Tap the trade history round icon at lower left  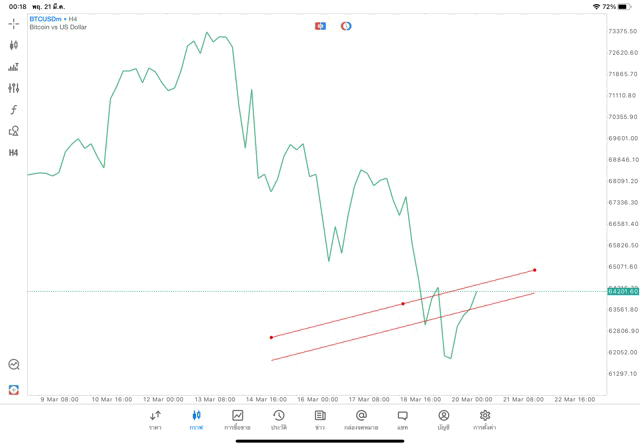pos(14,365)
